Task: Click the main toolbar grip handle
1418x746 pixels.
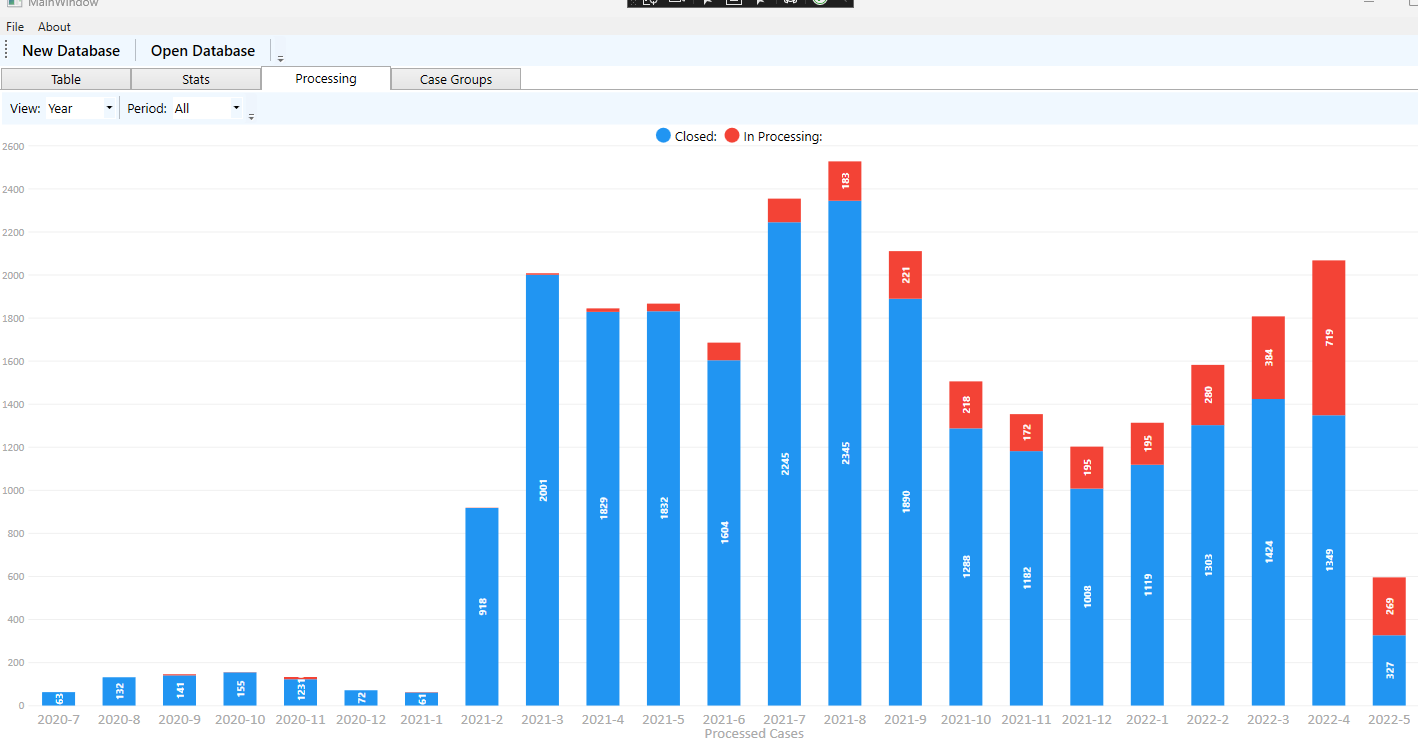Action: 7,50
